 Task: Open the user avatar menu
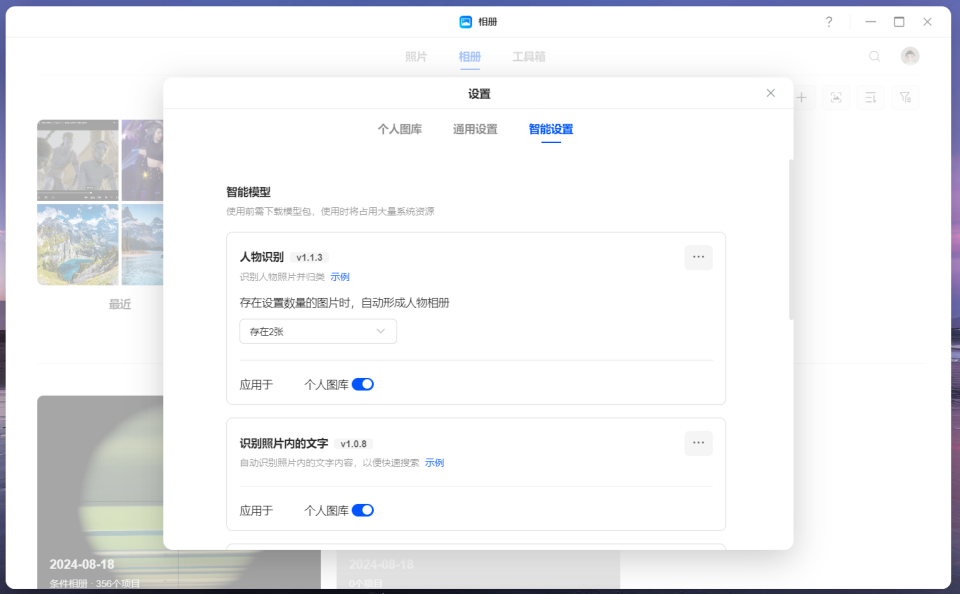tap(910, 56)
